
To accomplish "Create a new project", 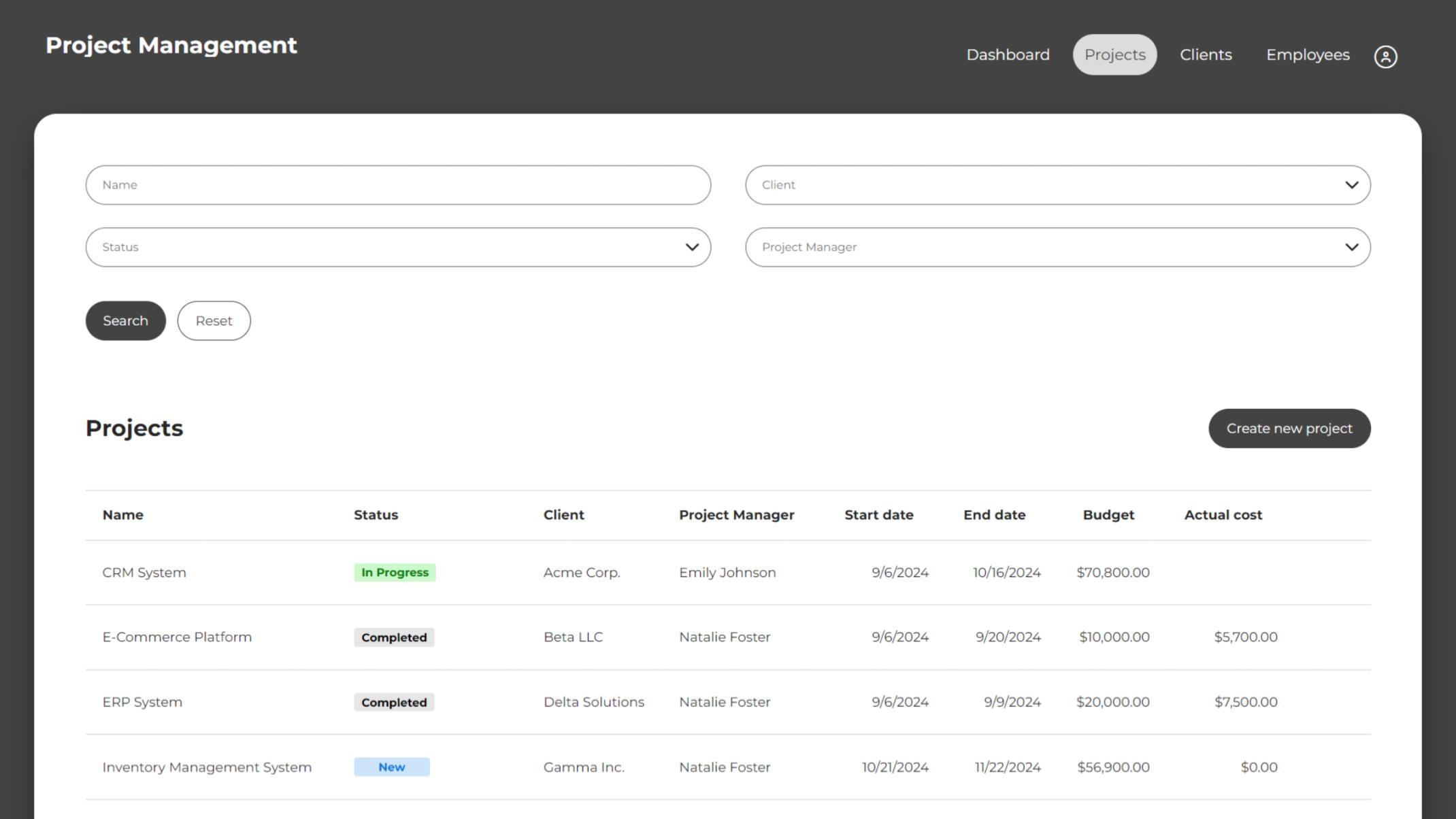I will coord(1289,428).
